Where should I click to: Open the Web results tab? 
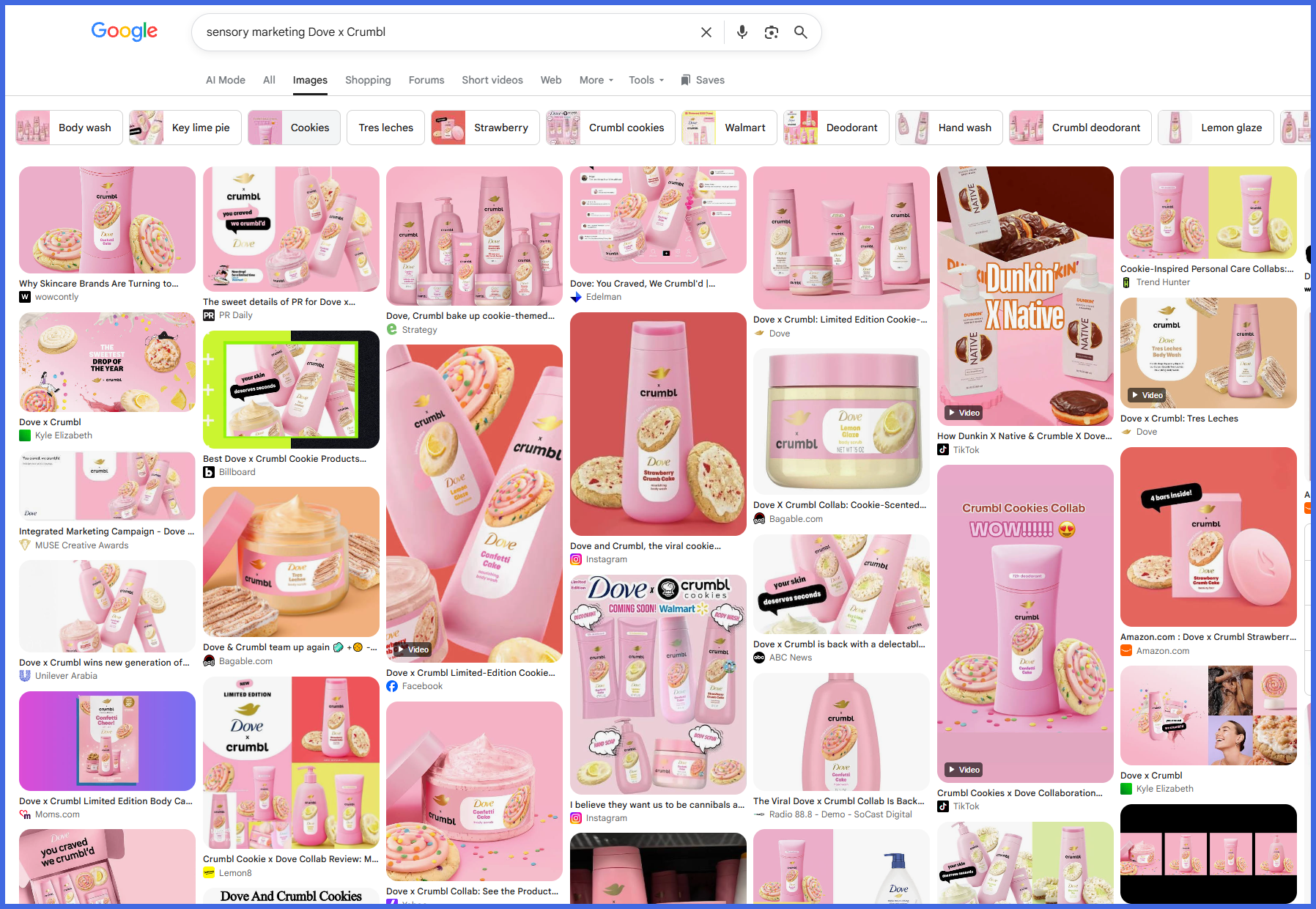click(551, 80)
